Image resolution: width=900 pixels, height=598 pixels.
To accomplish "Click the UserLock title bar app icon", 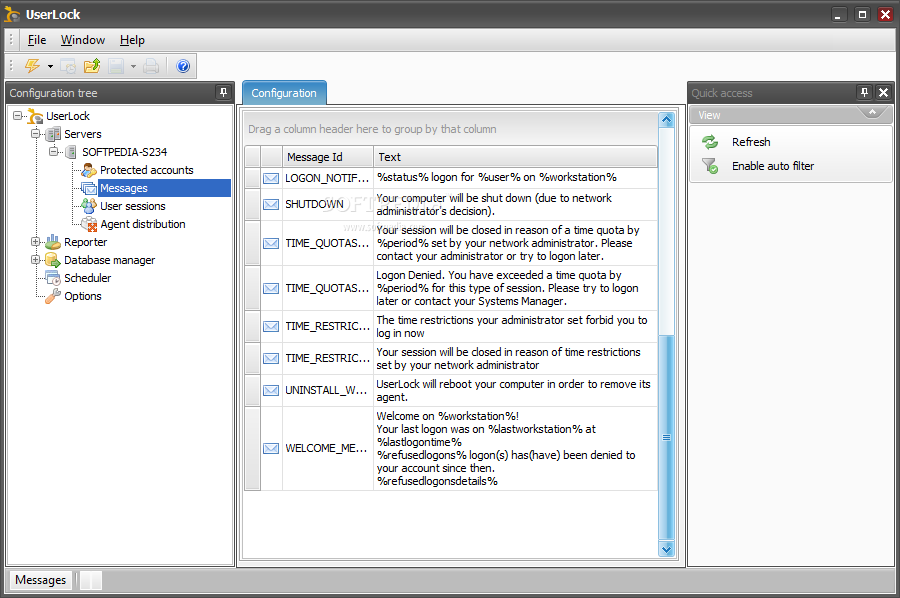I will 12,14.
